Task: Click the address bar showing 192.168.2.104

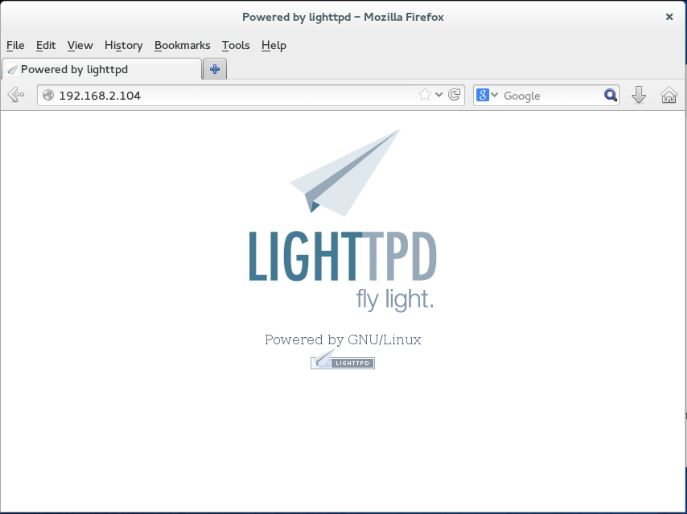Action: pyautogui.click(x=251, y=95)
